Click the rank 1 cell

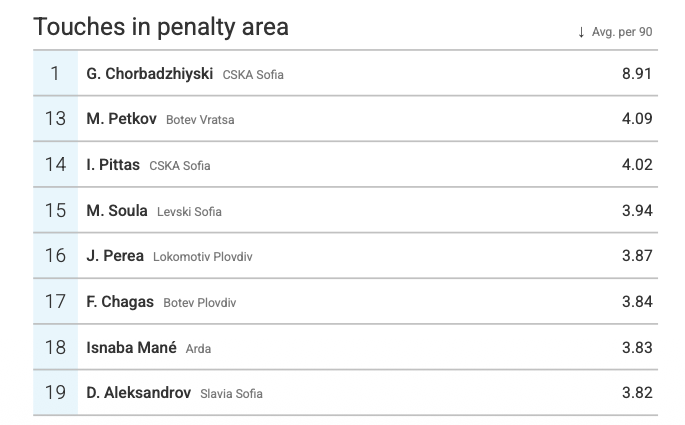[55, 73]
